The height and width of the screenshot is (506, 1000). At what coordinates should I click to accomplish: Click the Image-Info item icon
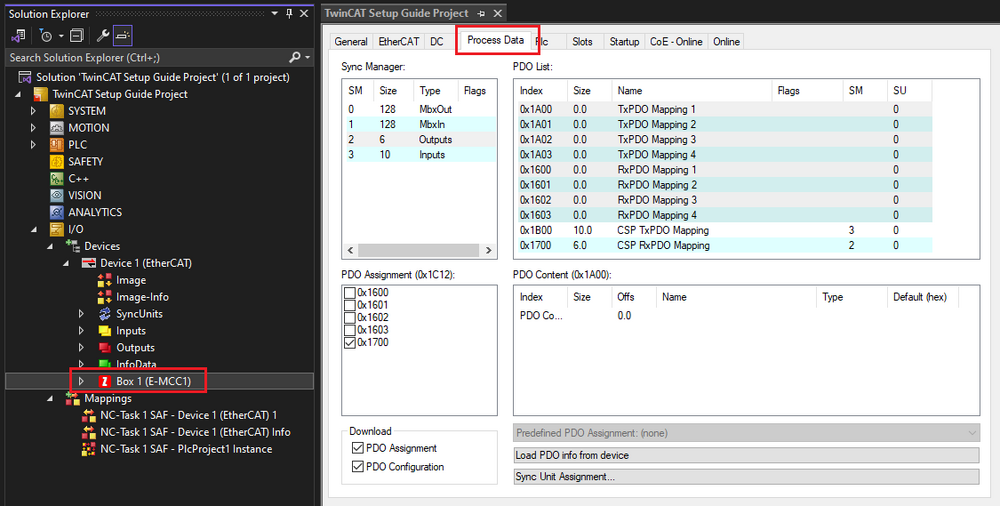coord(105,297)
